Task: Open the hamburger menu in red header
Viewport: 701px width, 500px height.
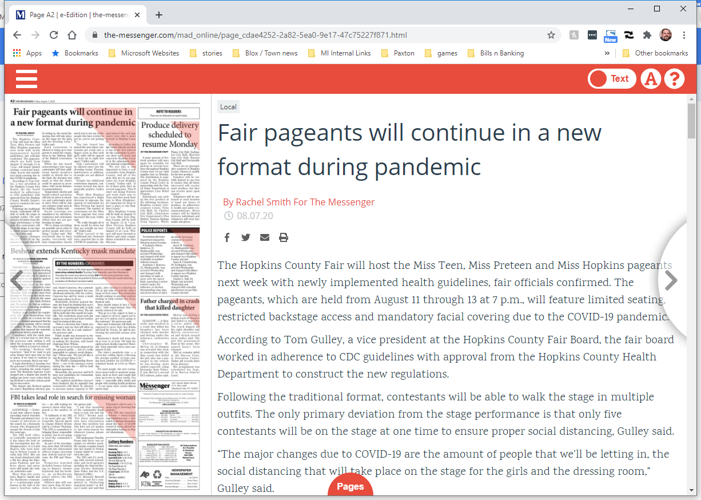Action: [26, 79]
